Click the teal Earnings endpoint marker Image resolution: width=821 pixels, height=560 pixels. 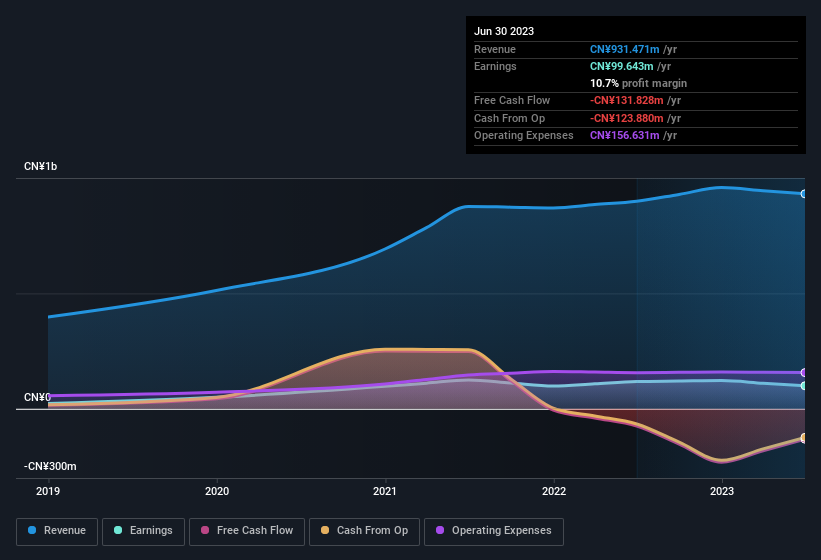coord(804,386)
